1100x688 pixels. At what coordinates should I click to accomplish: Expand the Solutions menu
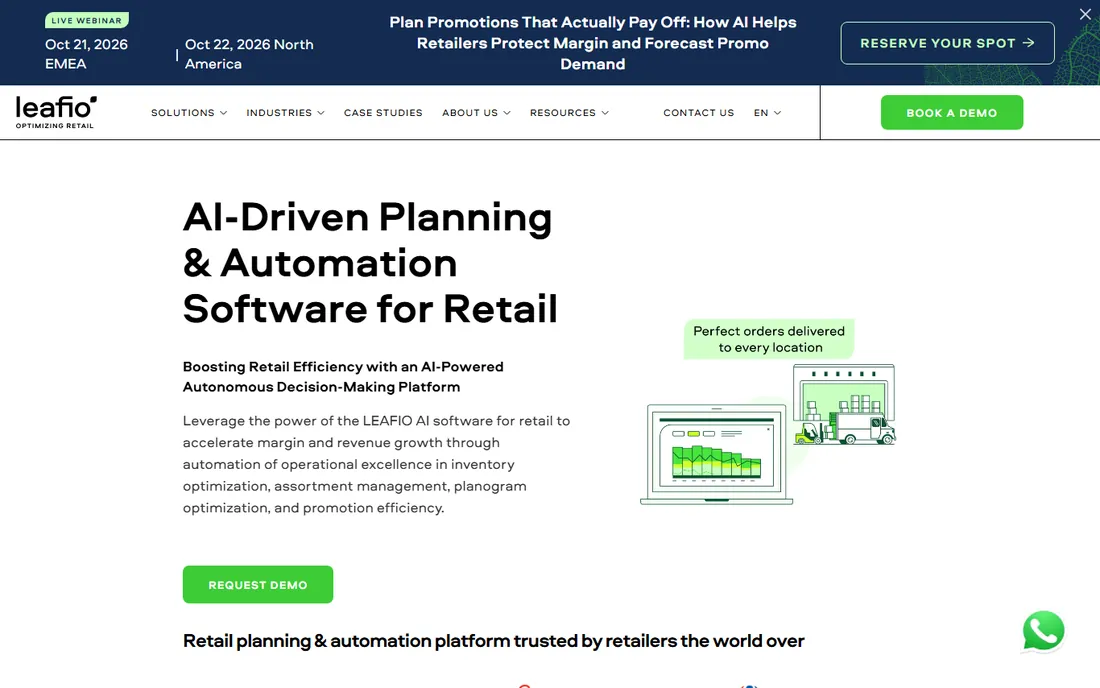pyautogui.click(x=189, y=113)
